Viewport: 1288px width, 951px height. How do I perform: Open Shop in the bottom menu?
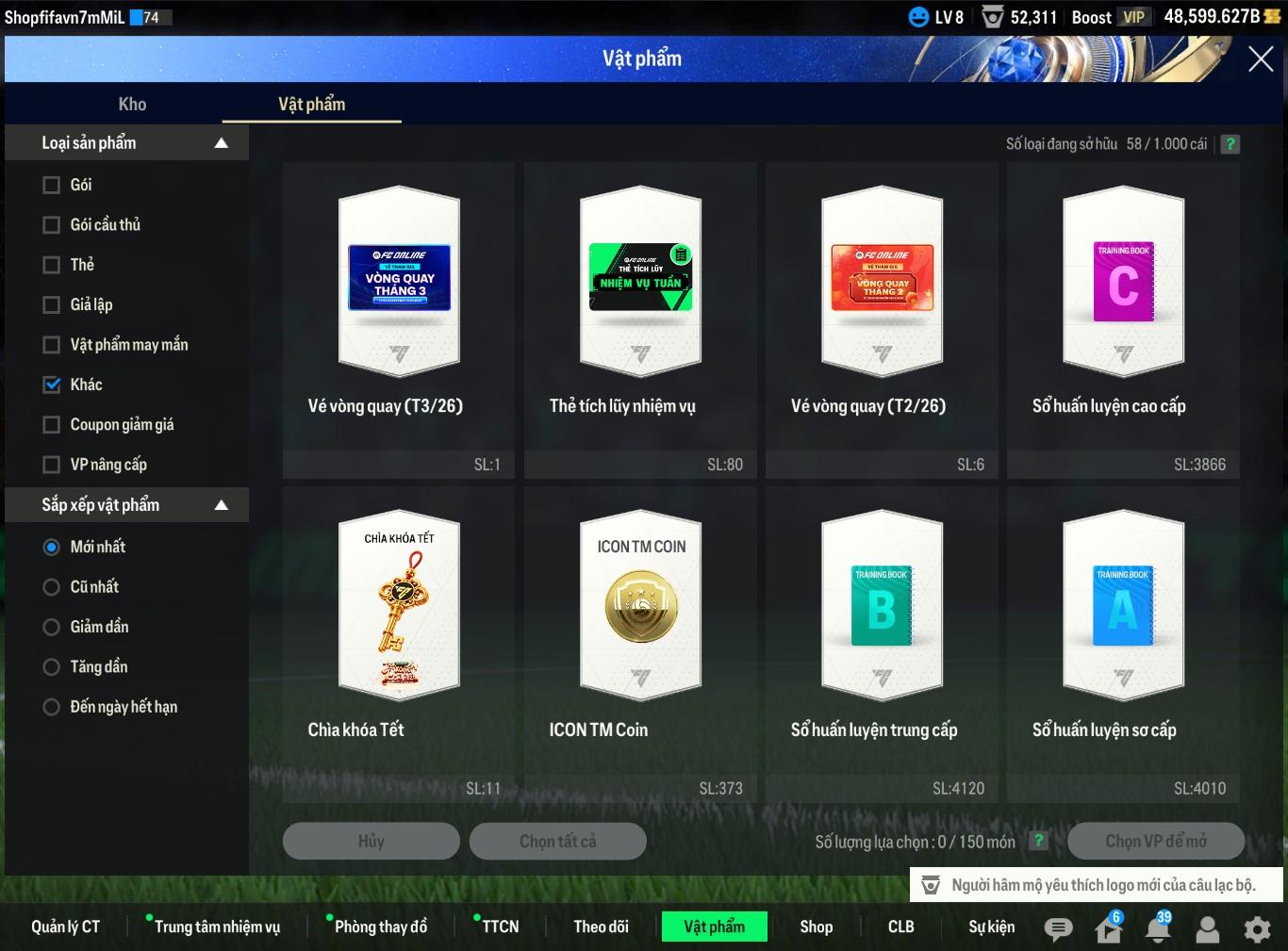[x=816, y=926]
